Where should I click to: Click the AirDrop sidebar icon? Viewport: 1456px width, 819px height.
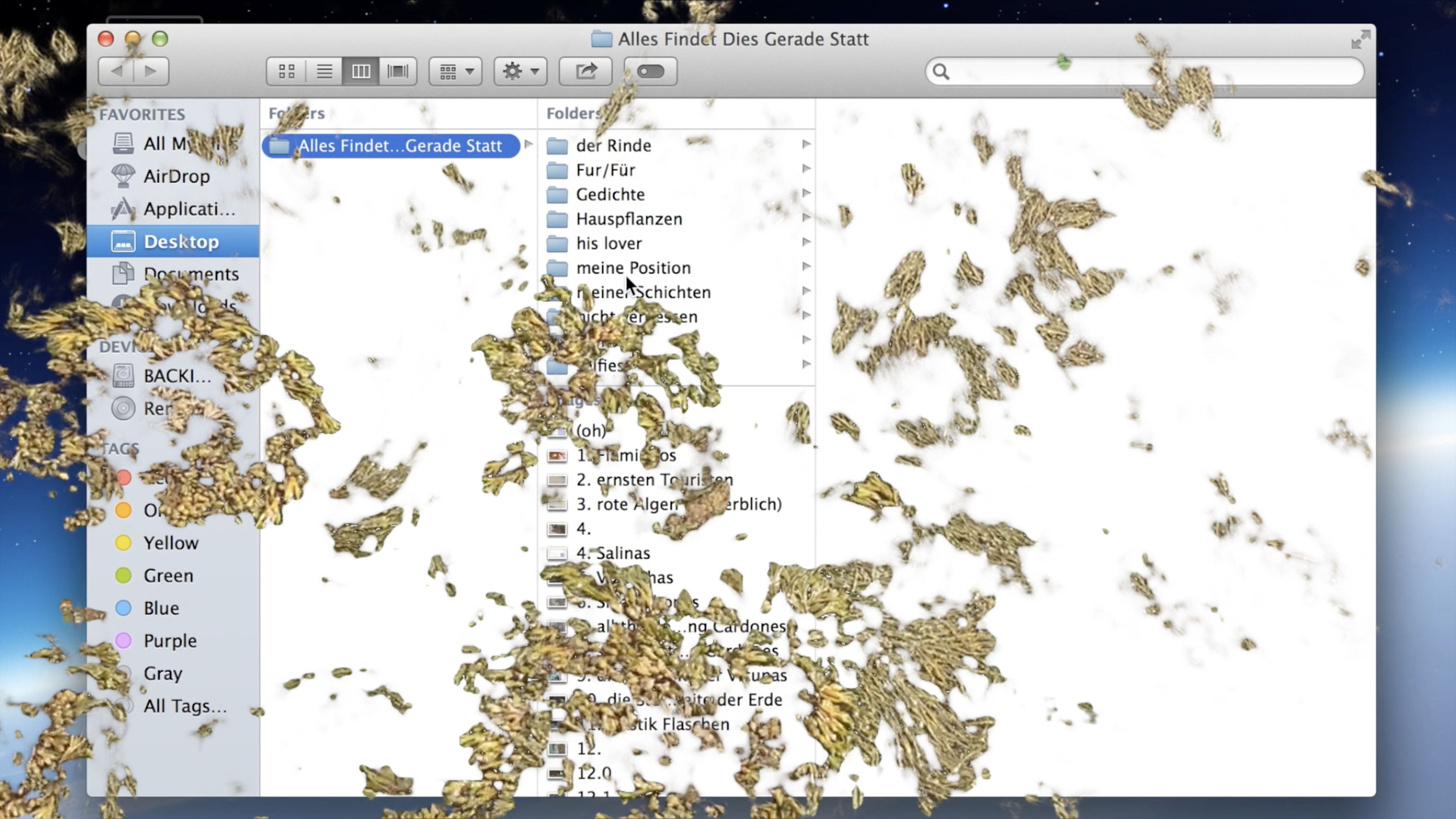pyautogui.click(x=123, y=176)
